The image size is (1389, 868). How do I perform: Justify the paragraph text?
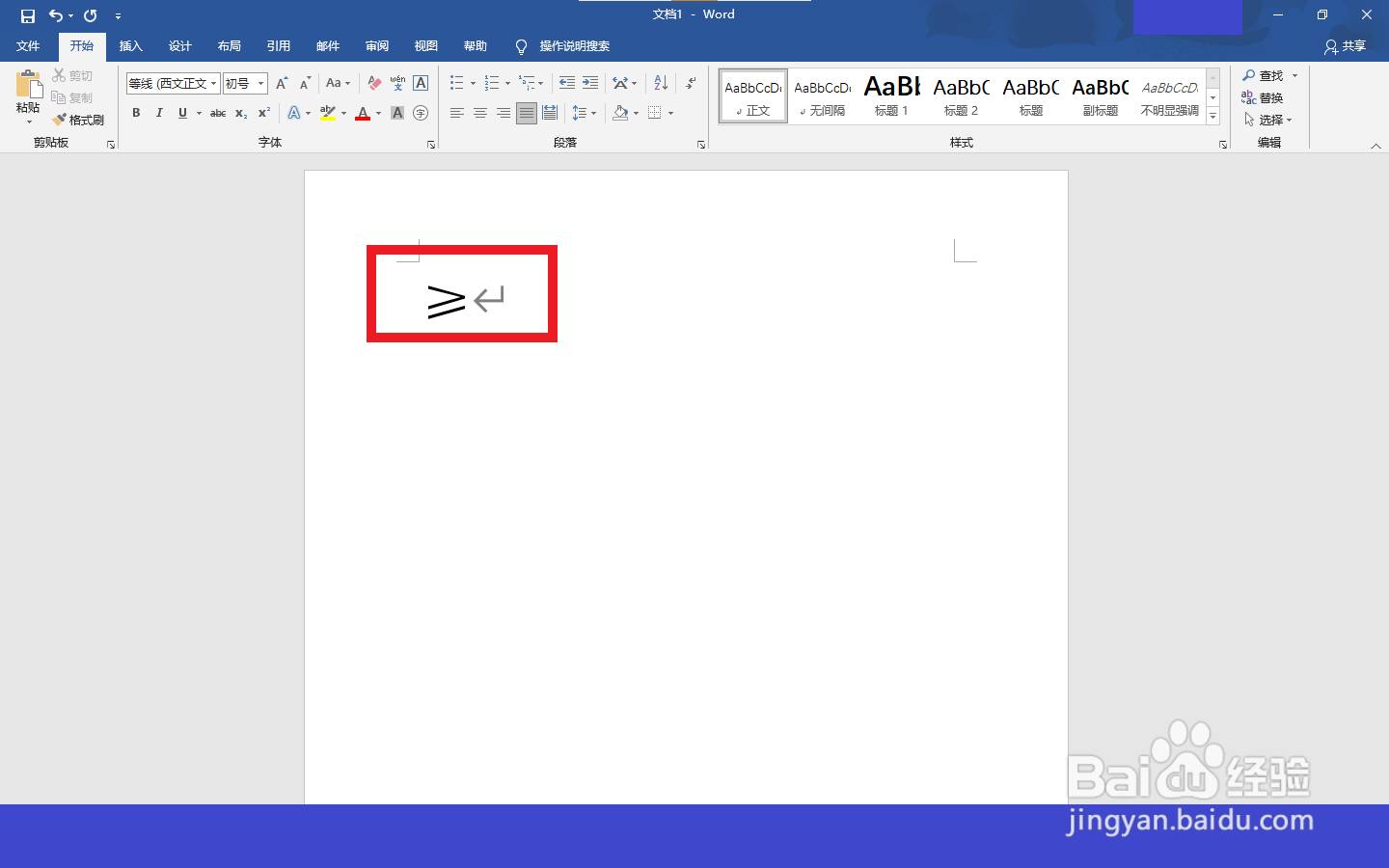point(527,113)
